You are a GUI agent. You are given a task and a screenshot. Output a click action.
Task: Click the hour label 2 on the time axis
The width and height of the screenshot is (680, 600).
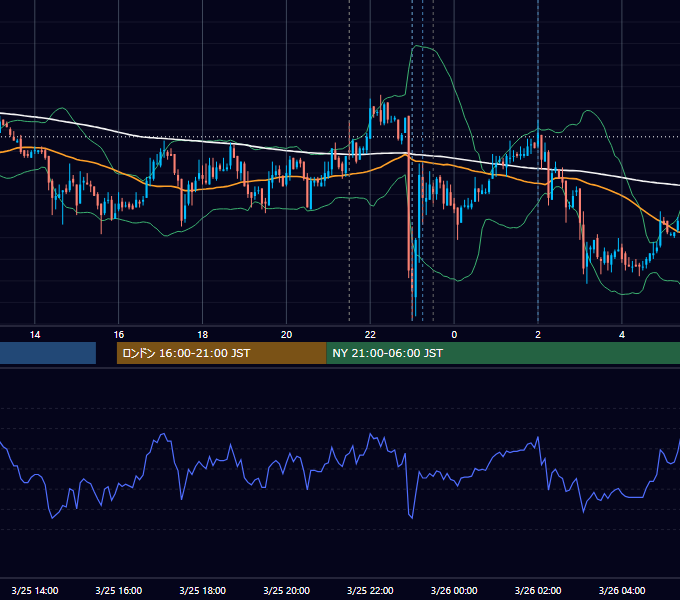(x=538, y=335)
